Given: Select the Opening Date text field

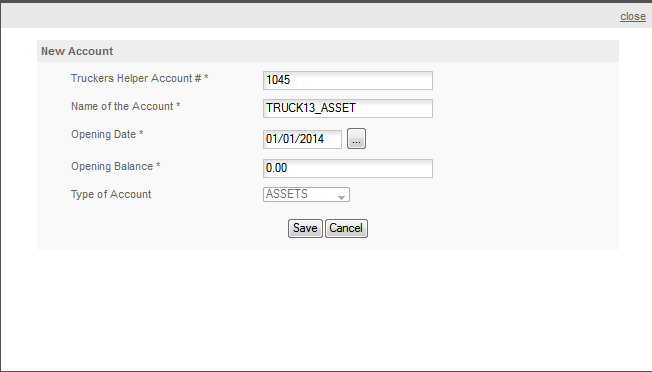Looking at the screenshot, I should 302,139.
